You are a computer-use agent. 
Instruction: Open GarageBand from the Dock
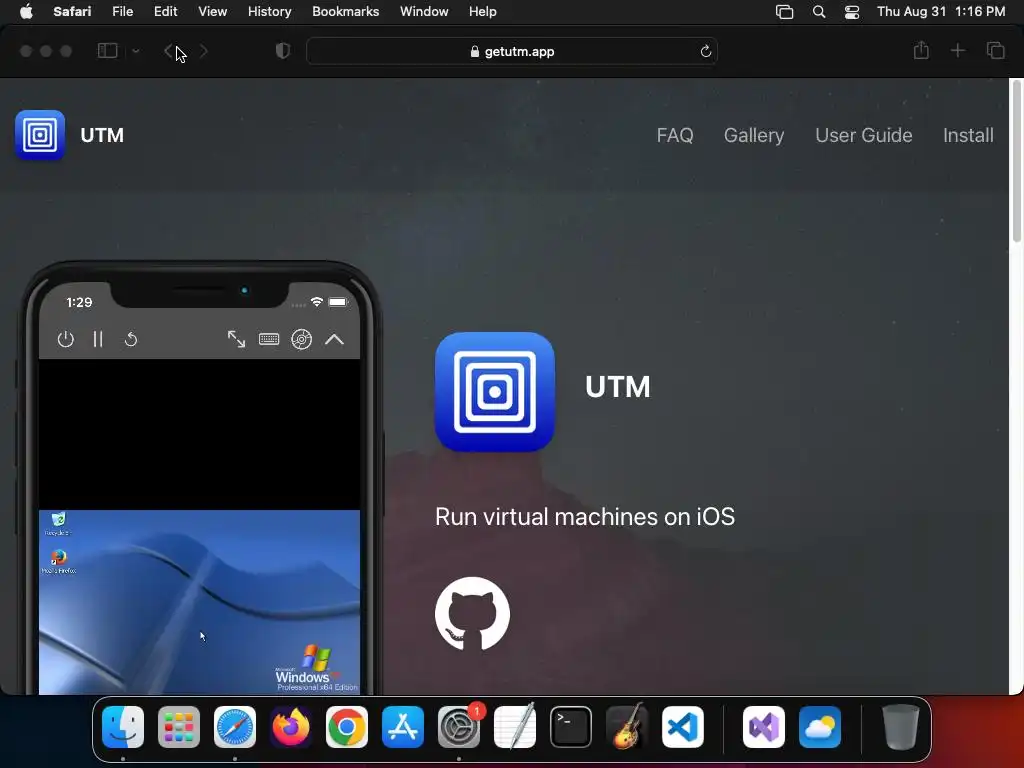point(627,727)
